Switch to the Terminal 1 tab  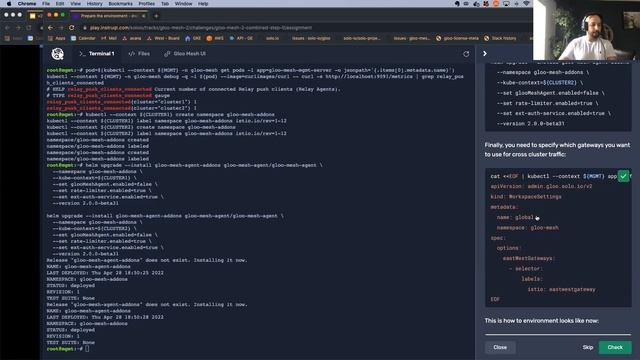point(97,53)
